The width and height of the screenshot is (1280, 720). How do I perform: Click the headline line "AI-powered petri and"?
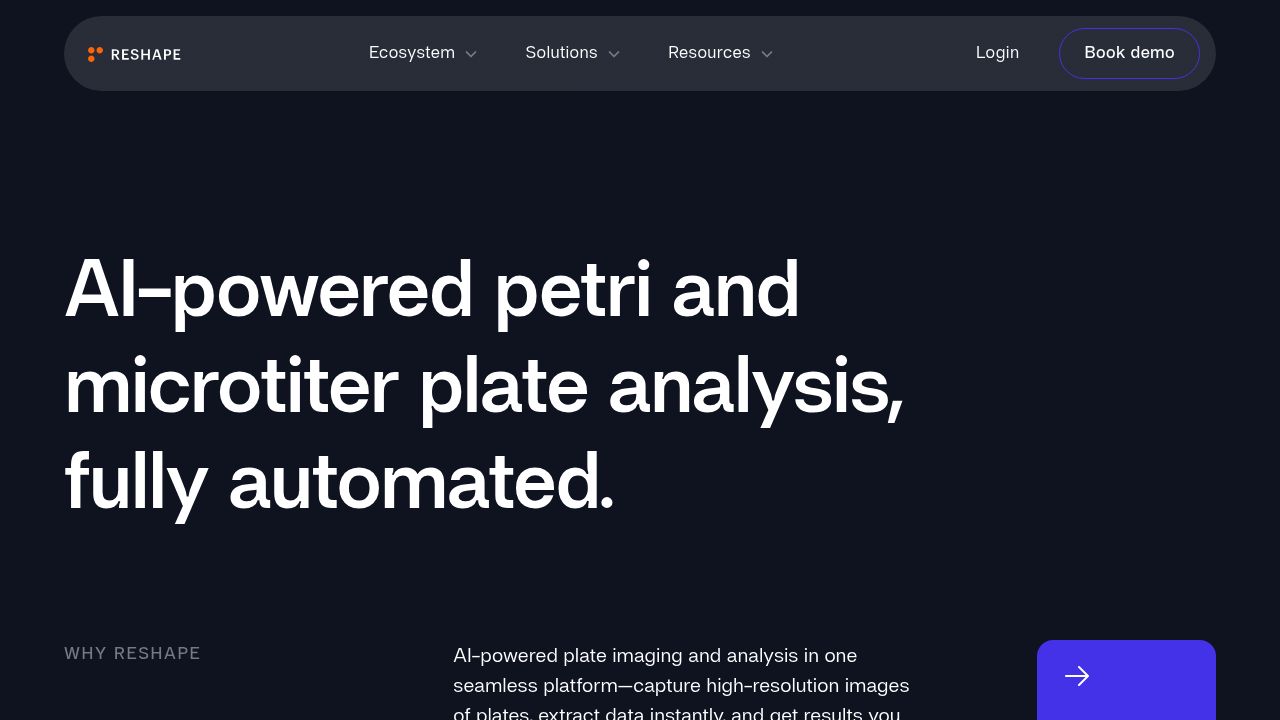pos(432,290)
